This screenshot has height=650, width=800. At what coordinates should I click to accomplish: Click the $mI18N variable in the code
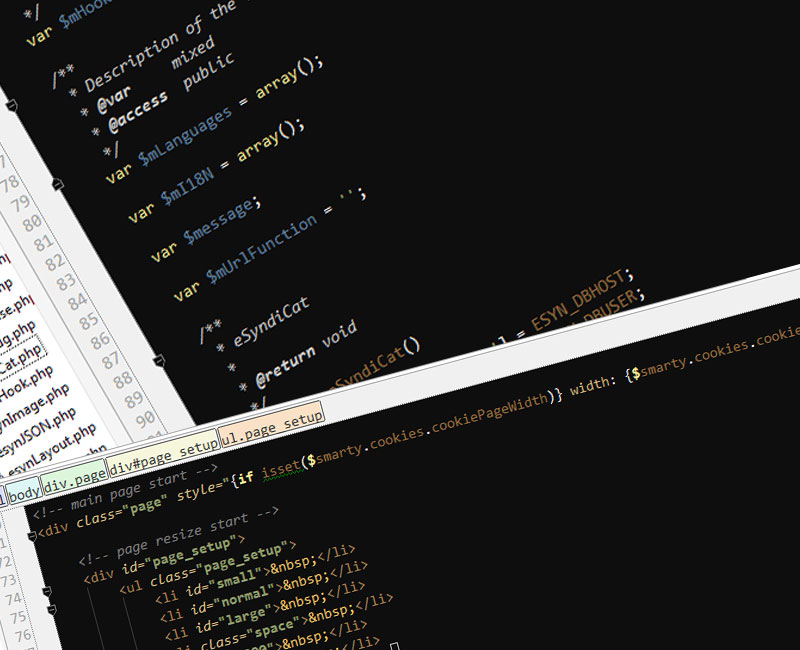187,187
